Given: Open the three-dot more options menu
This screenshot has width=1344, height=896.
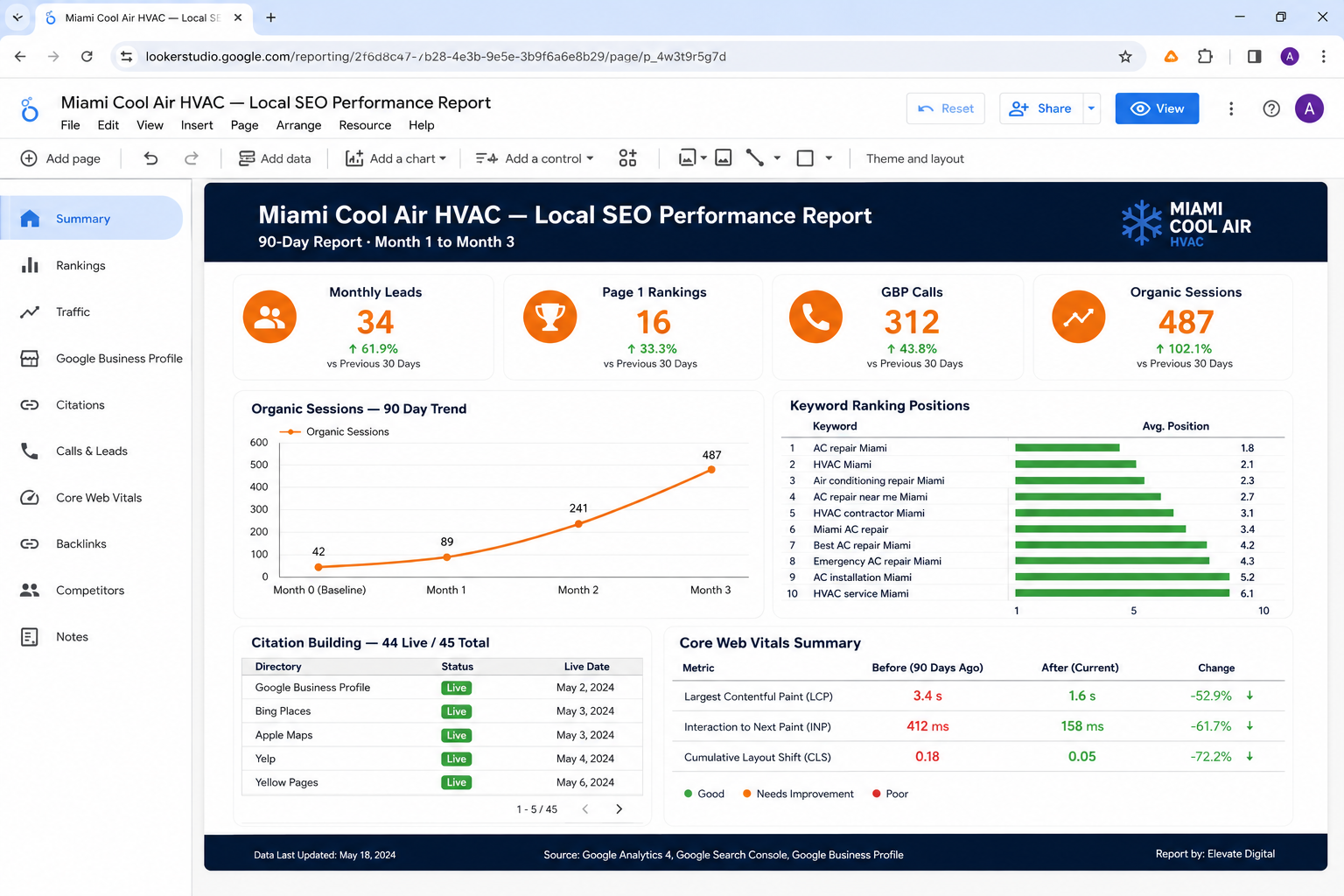Looking at the screenshot, I should pyautogui.click(x=1231, y=108).
